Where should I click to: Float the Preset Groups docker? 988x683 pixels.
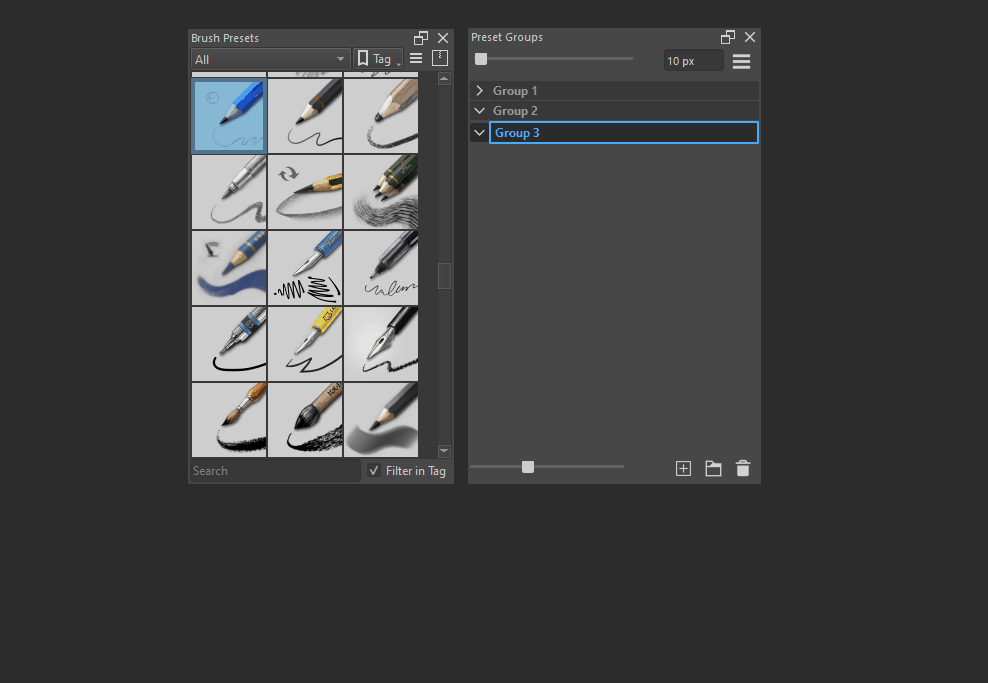point(728,37)
